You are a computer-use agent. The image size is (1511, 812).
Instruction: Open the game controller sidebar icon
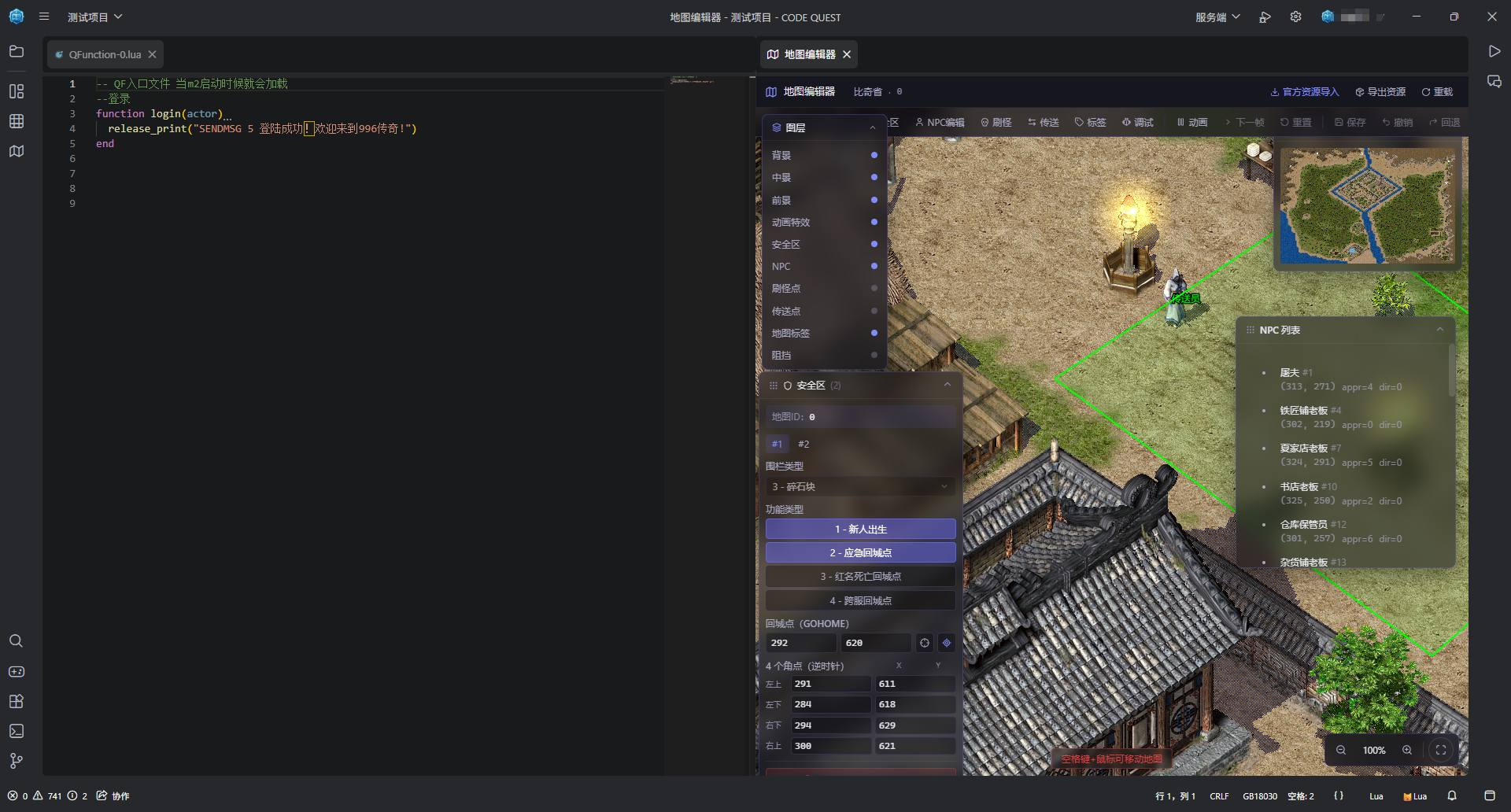point(17,671)
